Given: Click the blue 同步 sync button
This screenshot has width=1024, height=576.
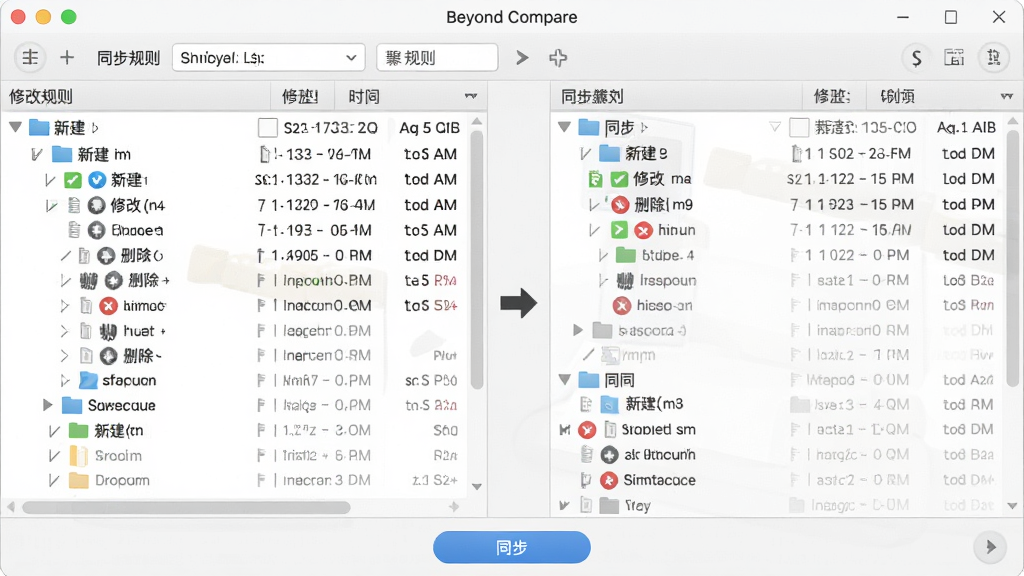Looking at the screenshot, I should (x=511, y=547).
